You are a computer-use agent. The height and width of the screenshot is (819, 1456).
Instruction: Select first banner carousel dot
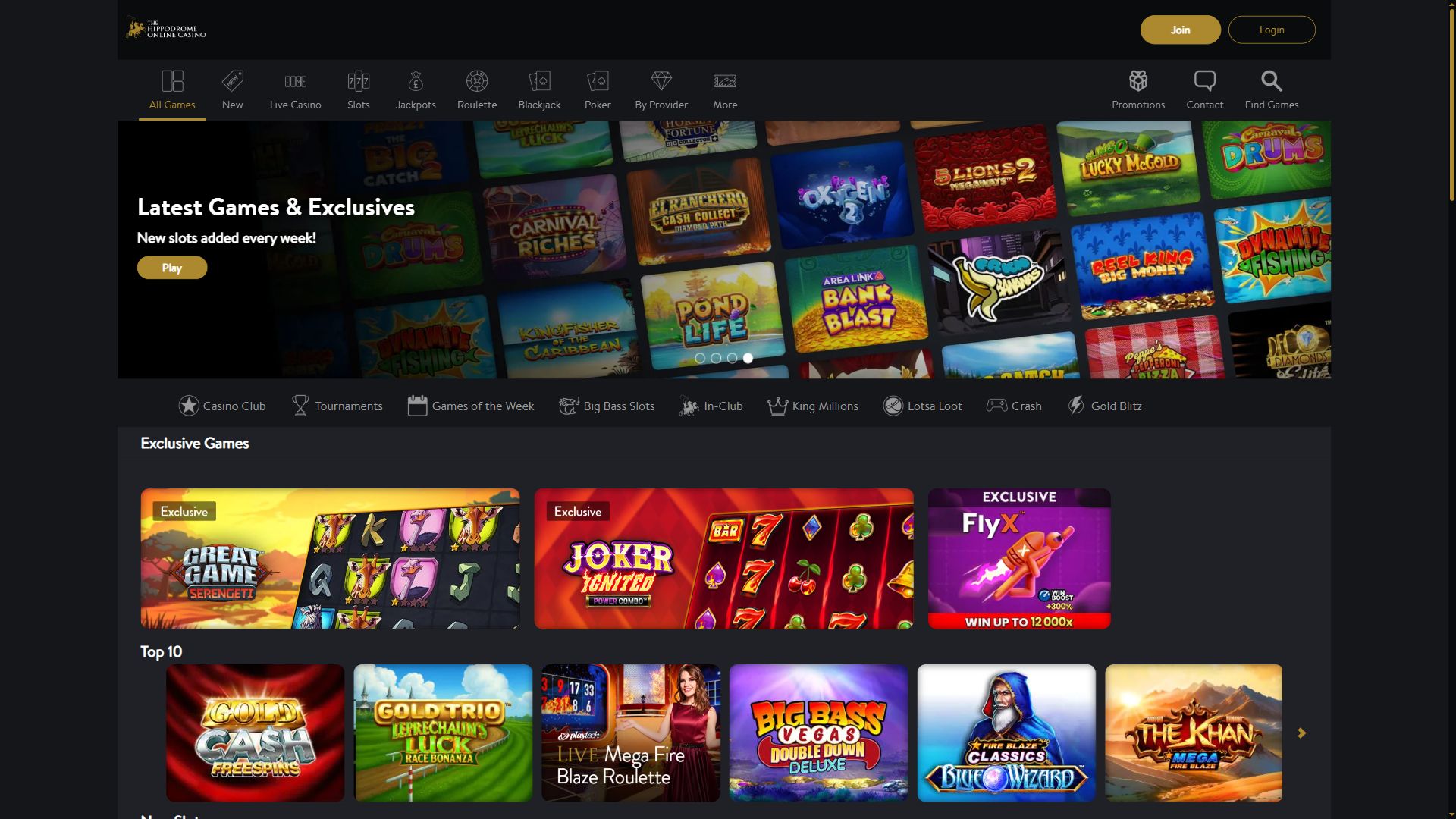coord(700,358)
